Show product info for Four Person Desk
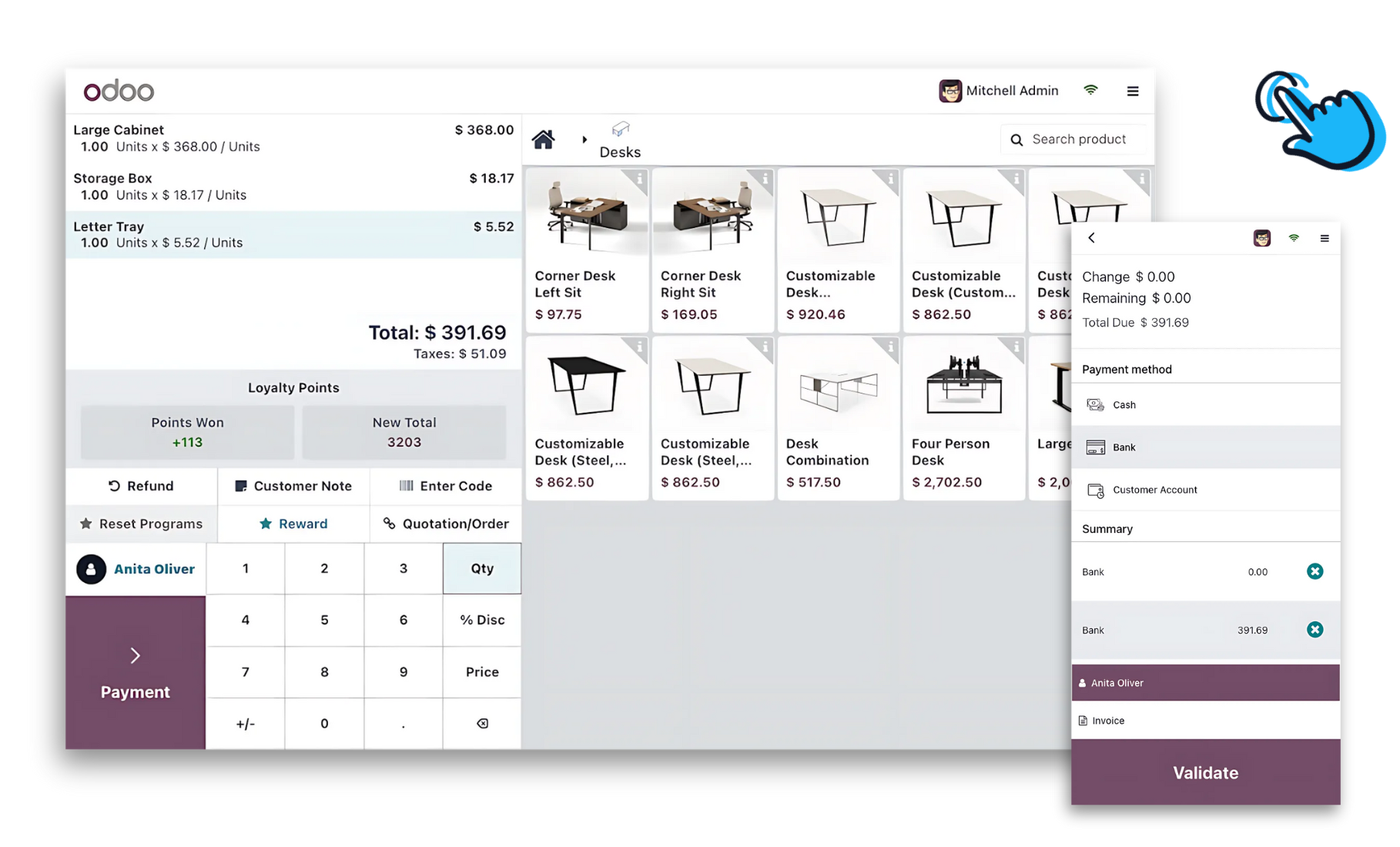The image size is (1400, 847). click(1015, 347)
